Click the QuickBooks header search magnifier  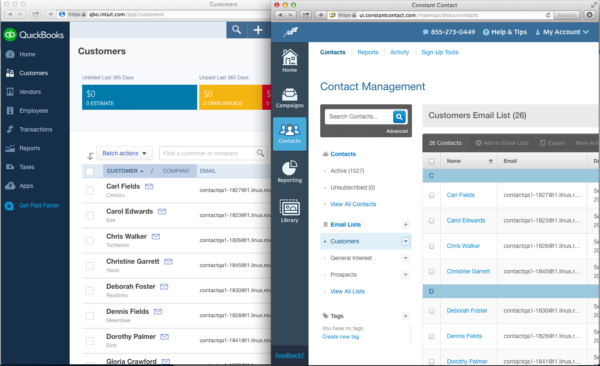236,30
